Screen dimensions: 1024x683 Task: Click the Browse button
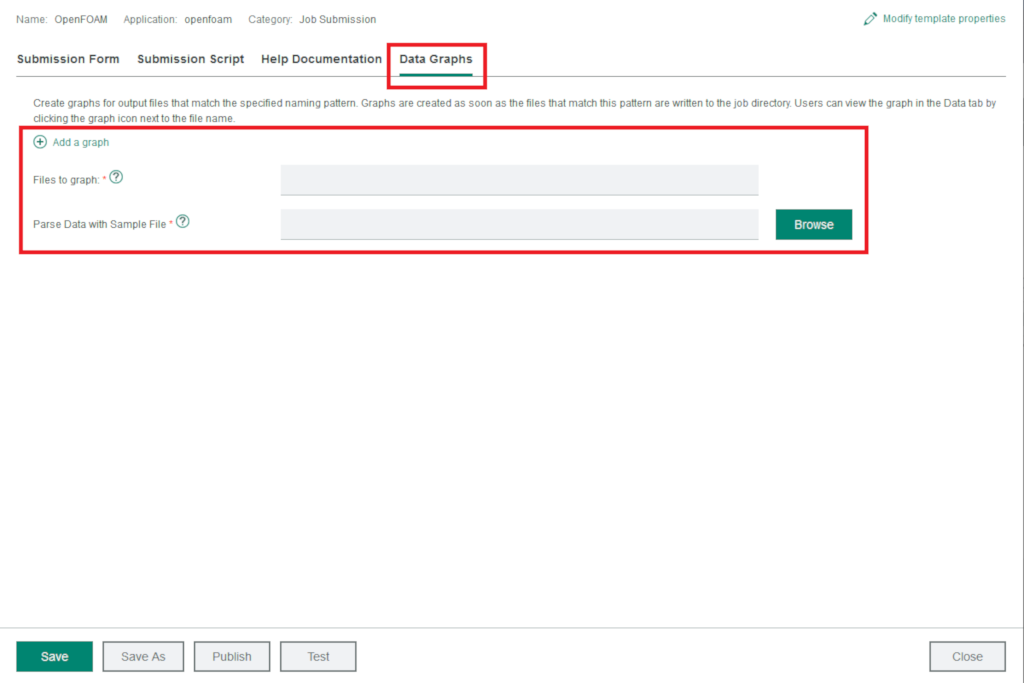pyautogui.click(x=814, y=225)
